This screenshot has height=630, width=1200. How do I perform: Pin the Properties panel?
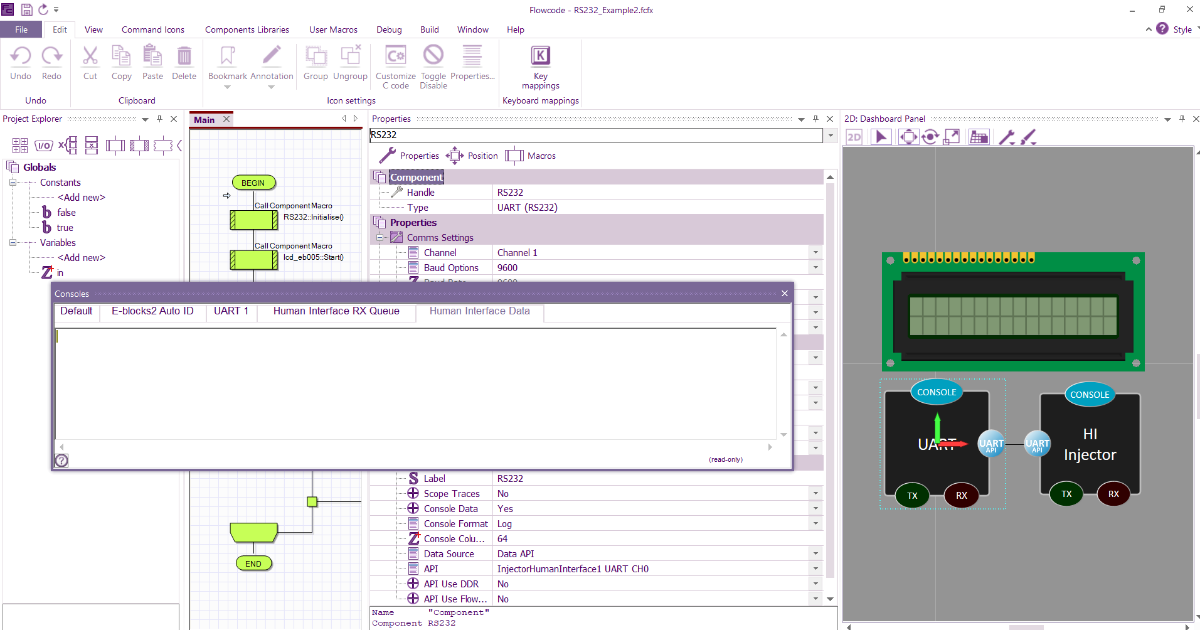(816, 118)
